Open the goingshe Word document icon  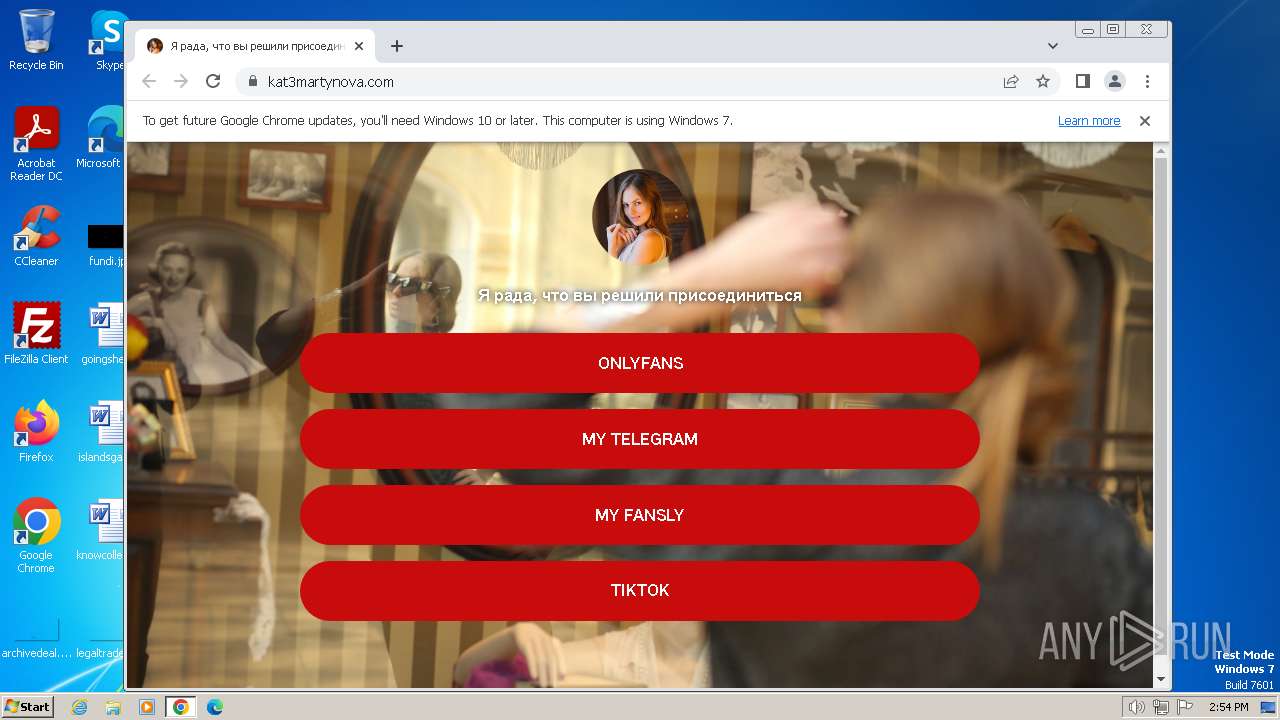[x=104, y=334]
